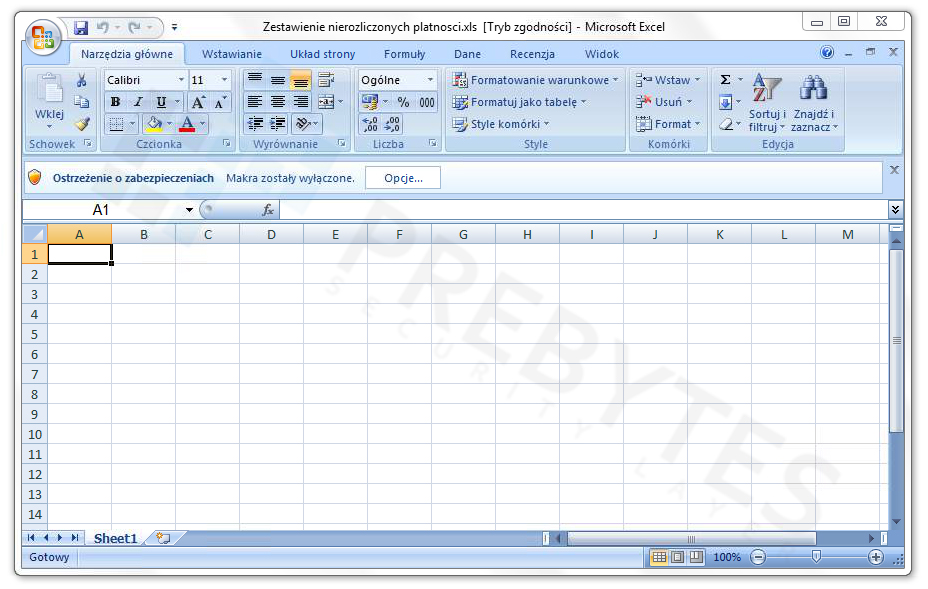The width and height of the screenshot is (928, 589).
Task: Decrease font size with the small A
Action: (220, 102)
